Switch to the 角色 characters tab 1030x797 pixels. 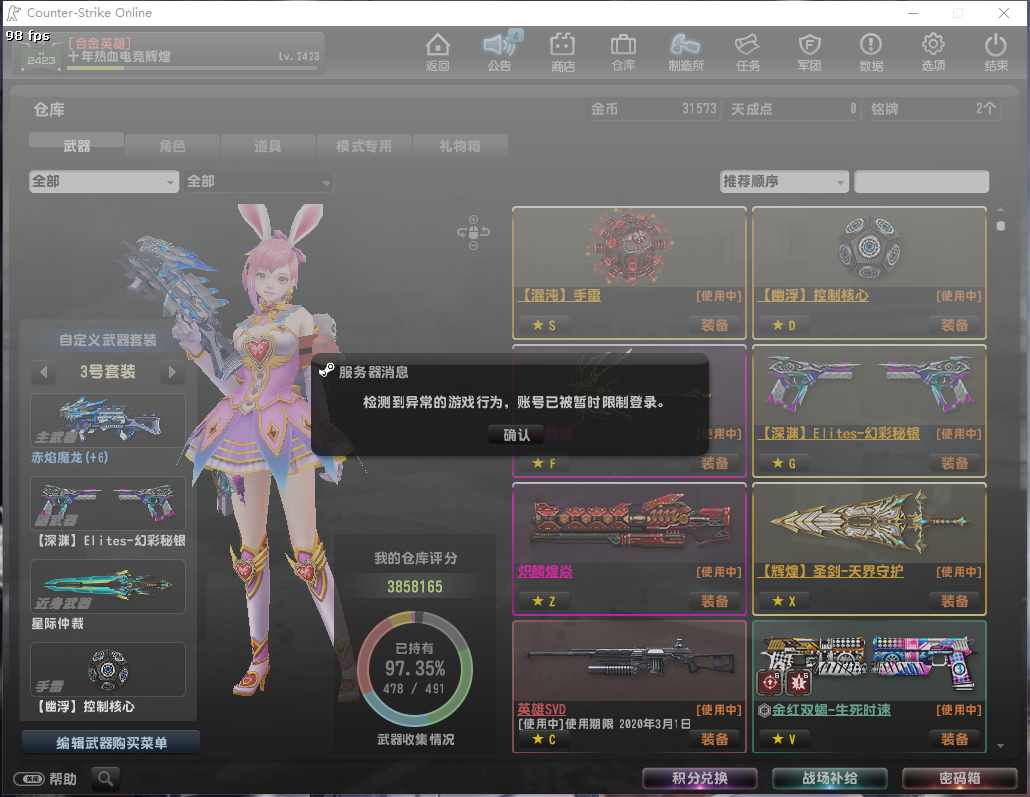coord(172,146)
